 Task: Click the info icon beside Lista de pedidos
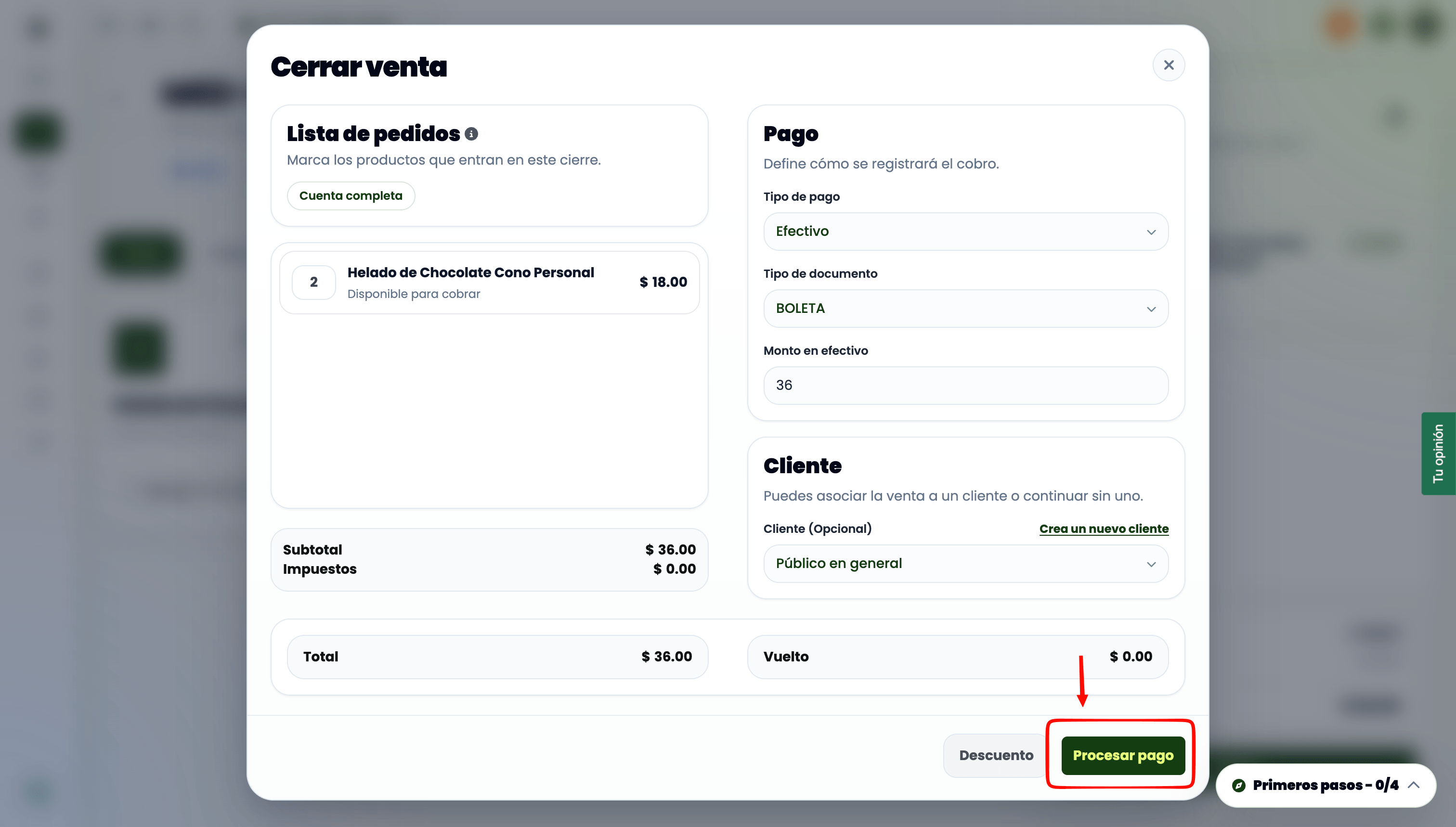click(x=471, y=134)
